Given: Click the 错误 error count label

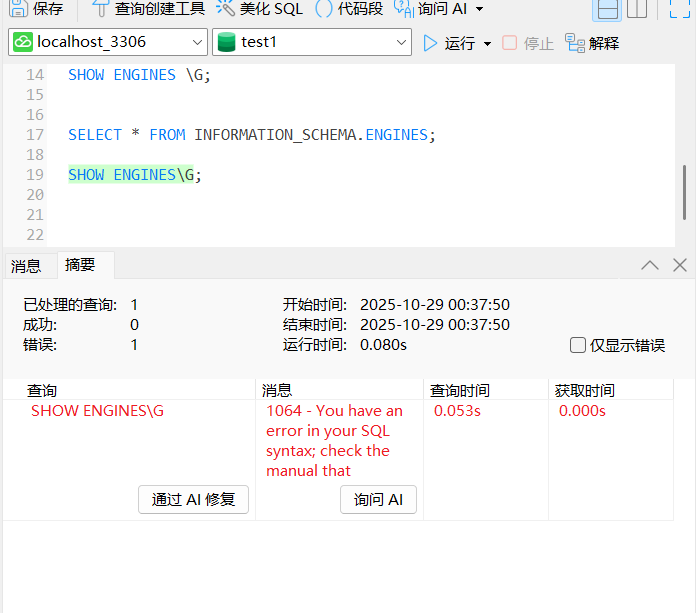Looking at the screenshot, I should click(40, 345).
